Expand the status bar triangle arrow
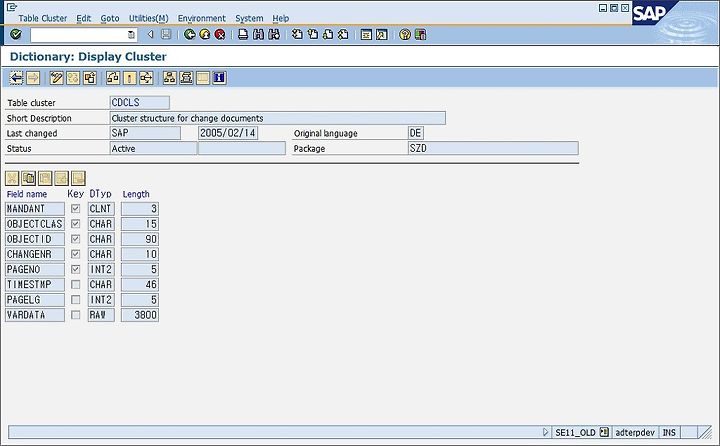720x446 pixels. (546, 432)
